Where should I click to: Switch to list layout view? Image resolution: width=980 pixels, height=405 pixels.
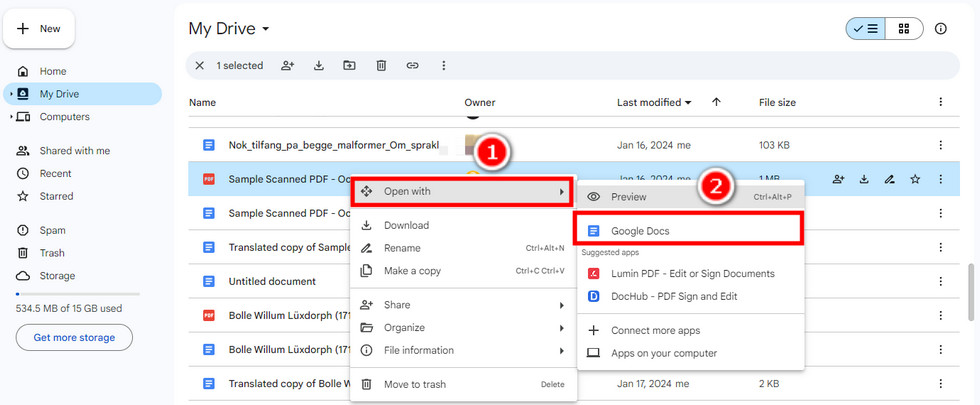866,29
